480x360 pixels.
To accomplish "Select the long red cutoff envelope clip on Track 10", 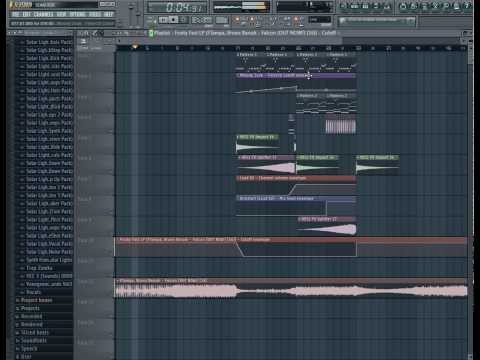I will 290,247.
